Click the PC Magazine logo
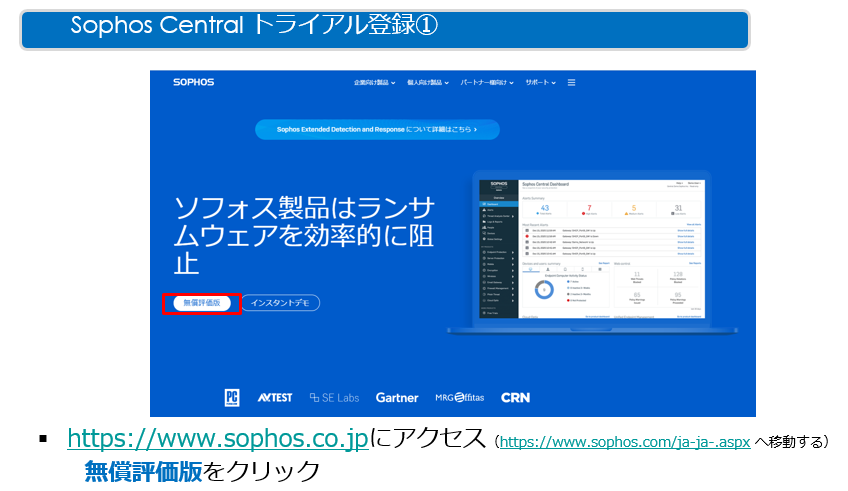The height and width of the screenshot is (491, 848). point(232,397)
